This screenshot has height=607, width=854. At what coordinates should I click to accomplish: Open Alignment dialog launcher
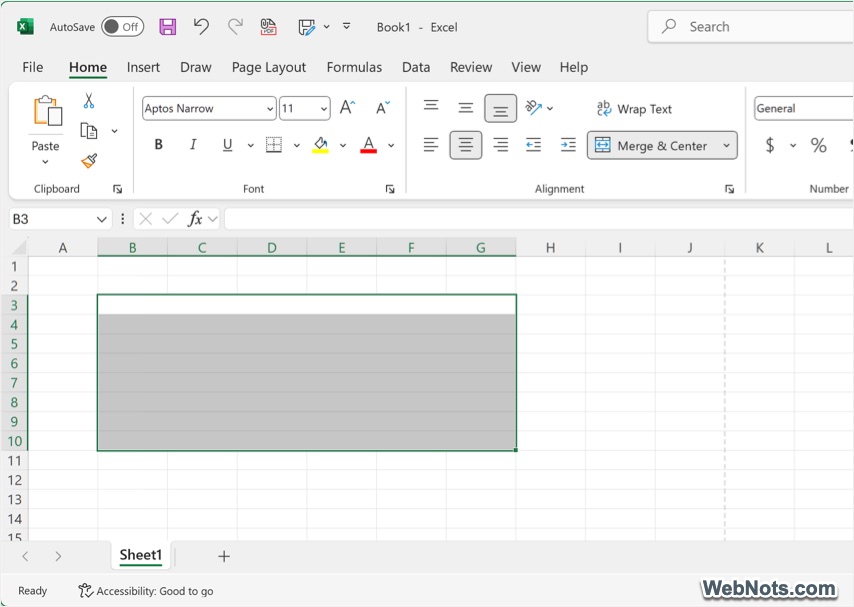(x=729, y=189)
